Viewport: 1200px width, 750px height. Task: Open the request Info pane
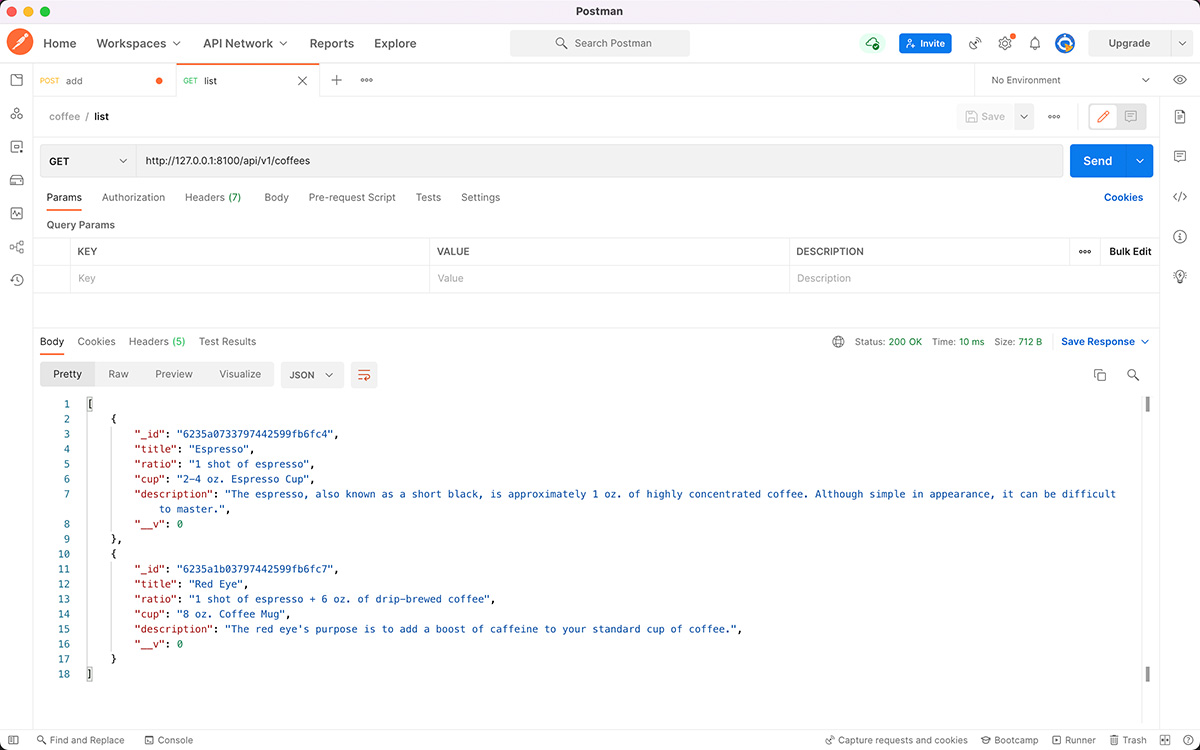pyautogui.click(x=1180, y=237)
